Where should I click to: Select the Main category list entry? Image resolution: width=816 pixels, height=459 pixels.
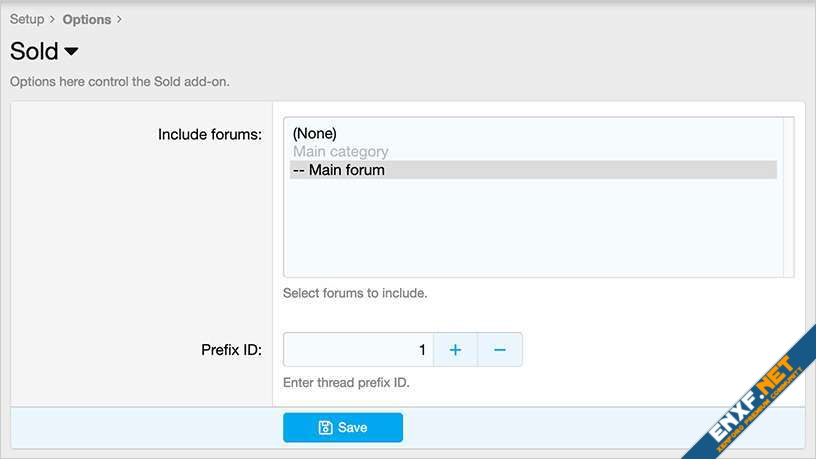[x=340, y=152]
